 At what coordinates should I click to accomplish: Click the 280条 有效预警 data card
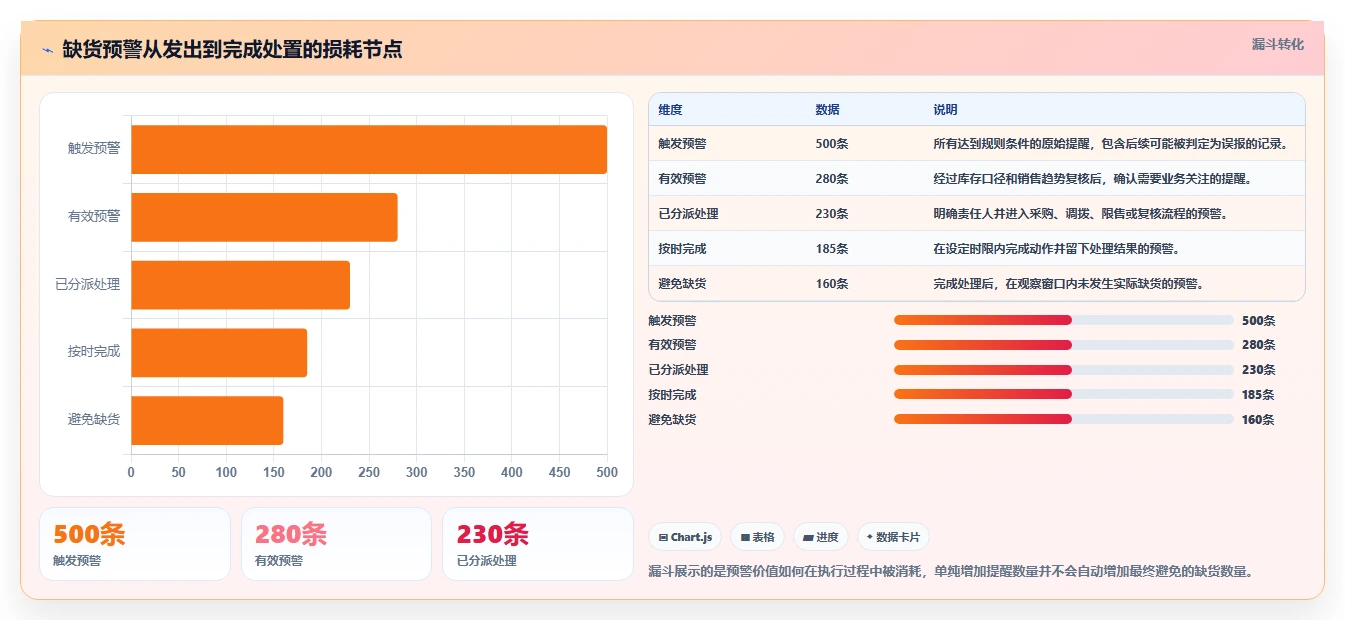(336, 544)
